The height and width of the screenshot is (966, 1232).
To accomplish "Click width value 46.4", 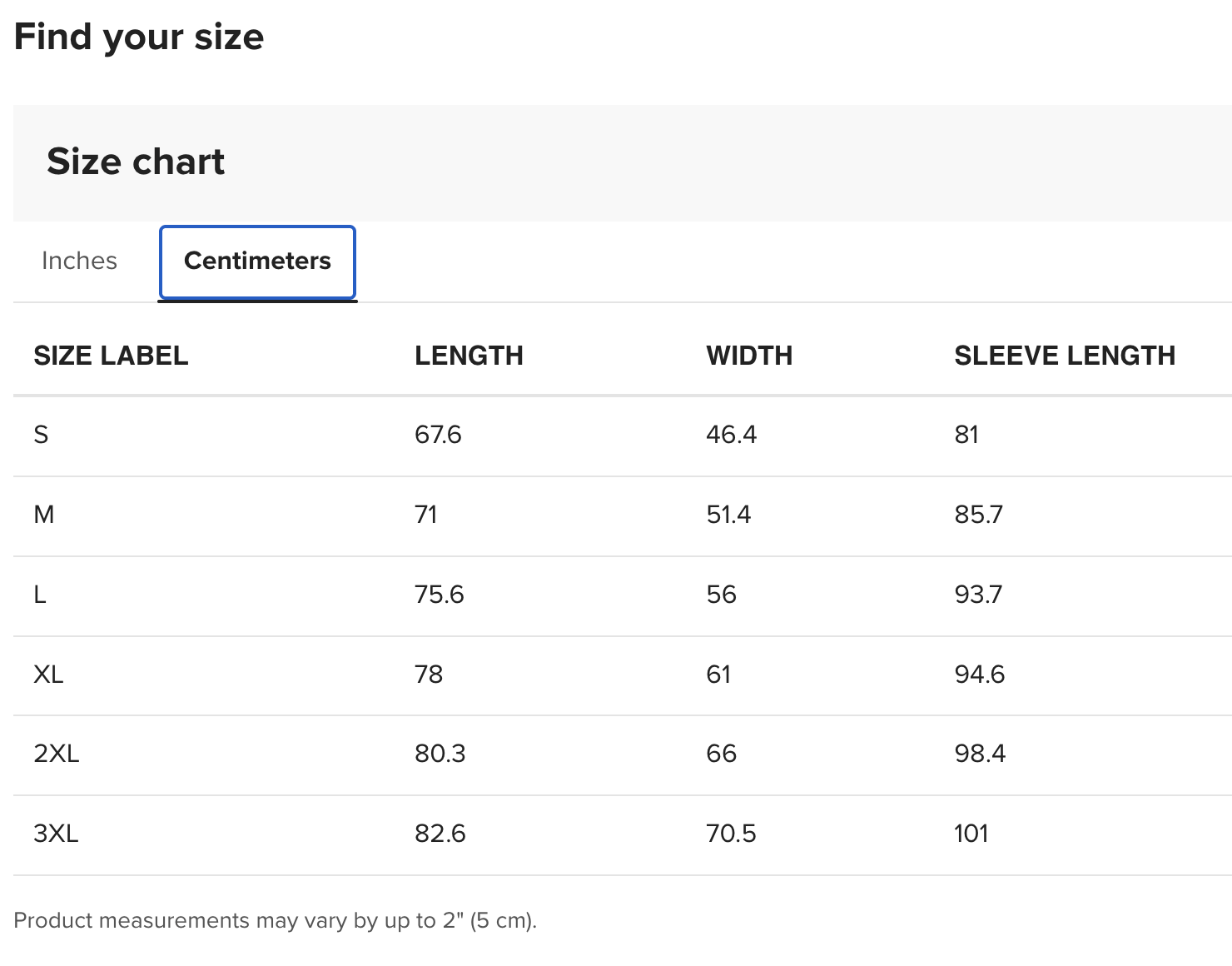I will [x=731, y=435].
